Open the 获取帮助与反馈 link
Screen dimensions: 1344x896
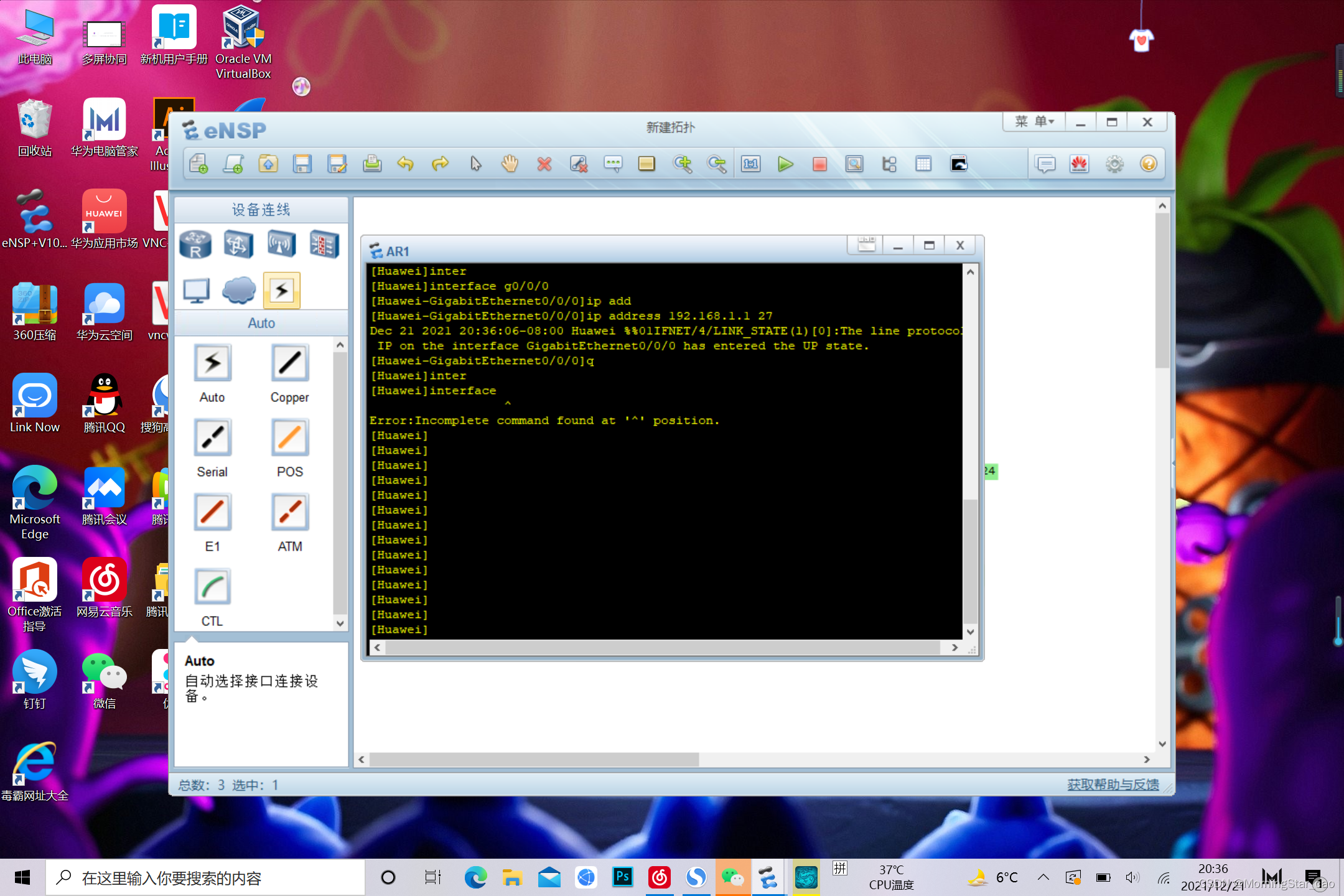[1113, 785]
